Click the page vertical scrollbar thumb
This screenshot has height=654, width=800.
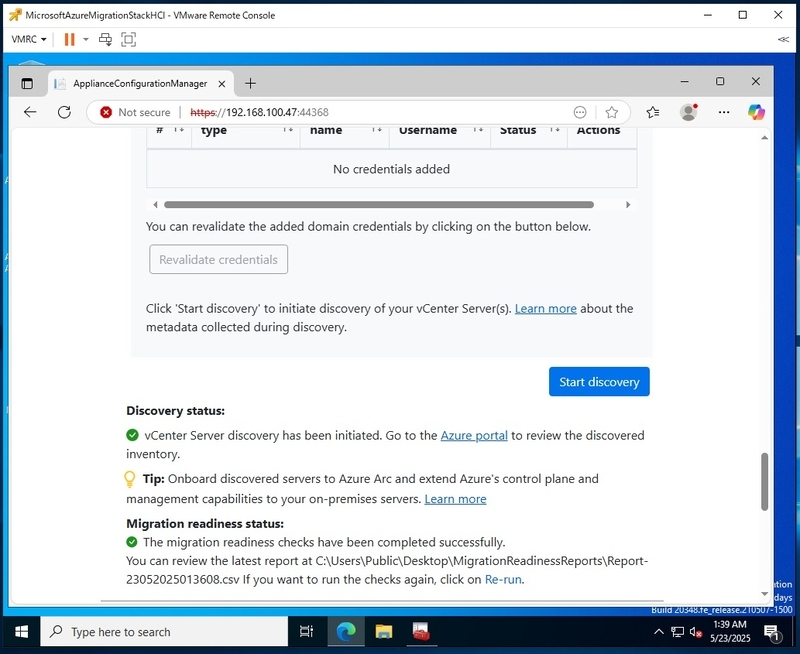tap(764, 481)
